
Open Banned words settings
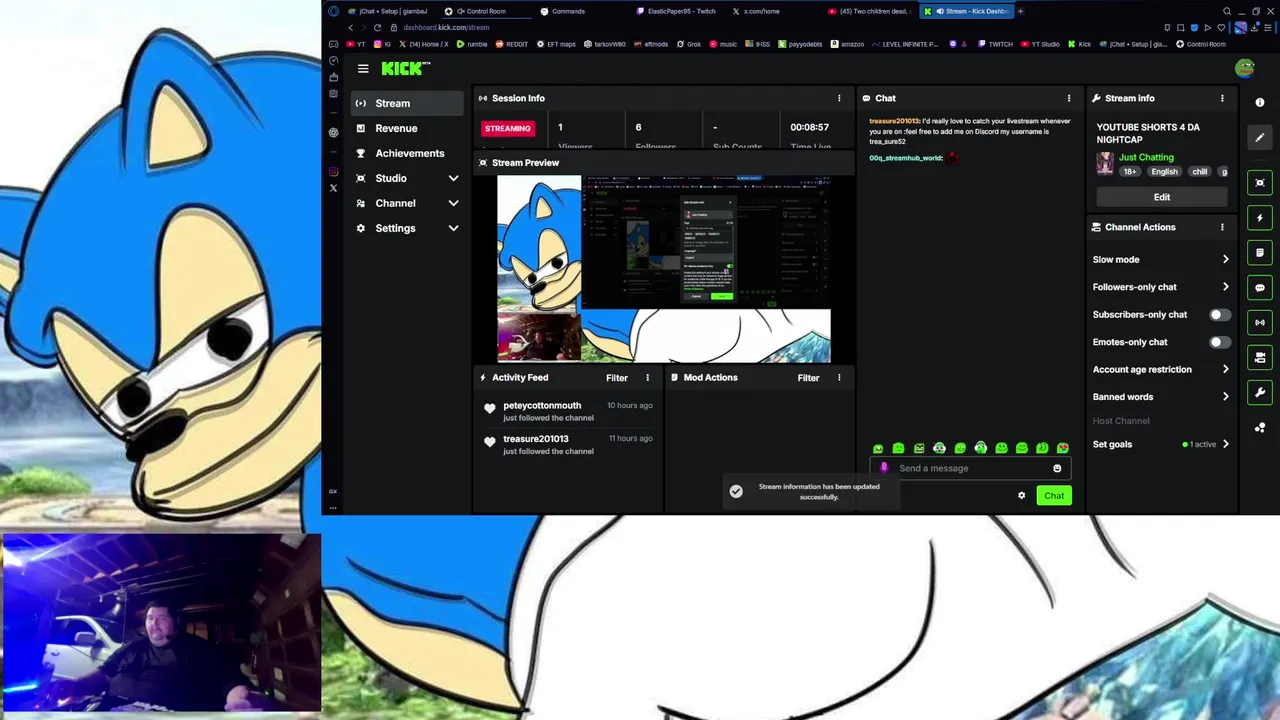[x=1161, y=397]
